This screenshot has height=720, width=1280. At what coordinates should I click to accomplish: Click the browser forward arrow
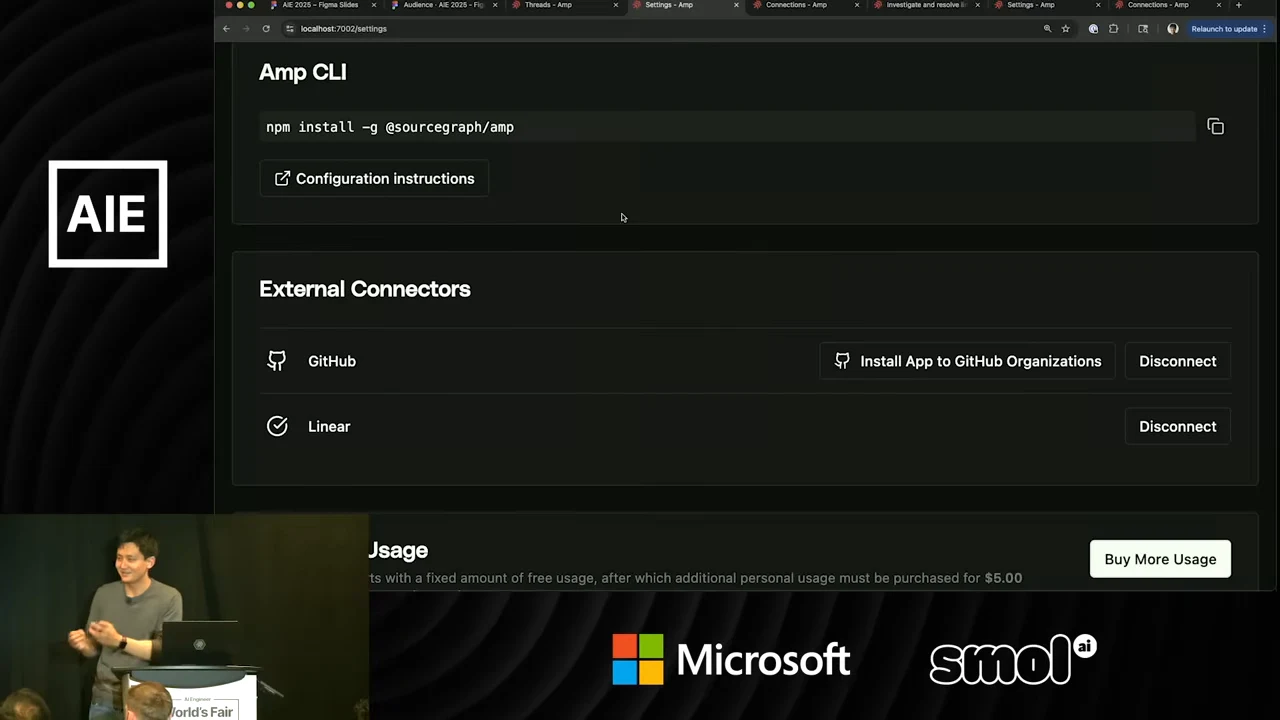tap(246, 29)
